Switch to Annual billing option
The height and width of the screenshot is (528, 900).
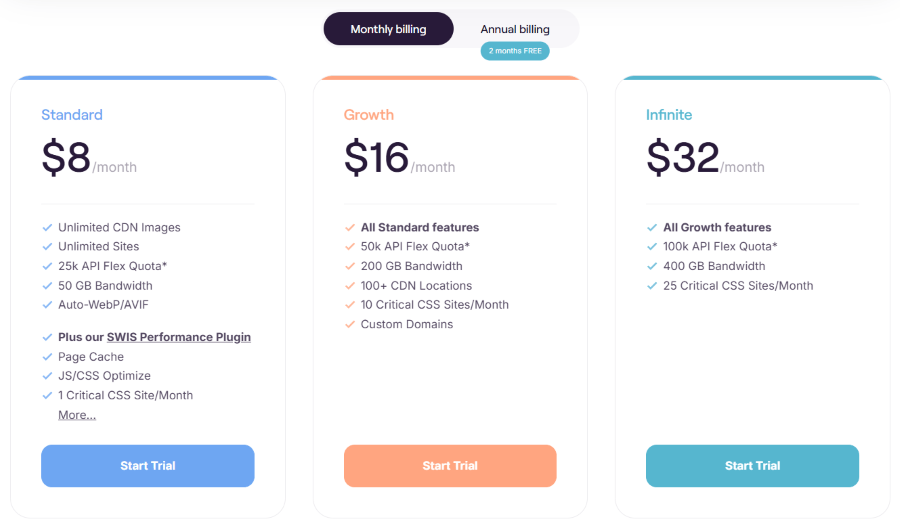515,29
